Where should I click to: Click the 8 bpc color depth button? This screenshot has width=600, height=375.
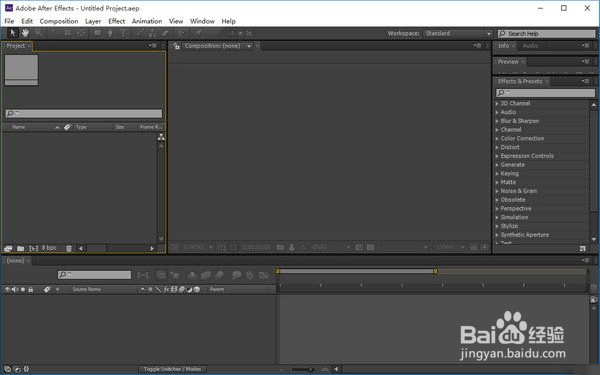tap(49, 248)
